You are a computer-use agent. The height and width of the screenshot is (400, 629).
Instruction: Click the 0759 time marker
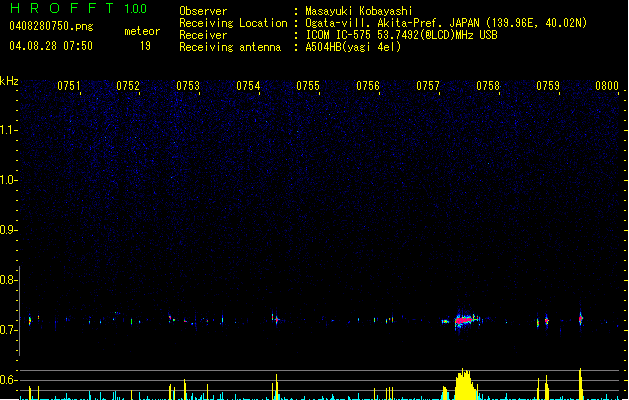(548, 86)
